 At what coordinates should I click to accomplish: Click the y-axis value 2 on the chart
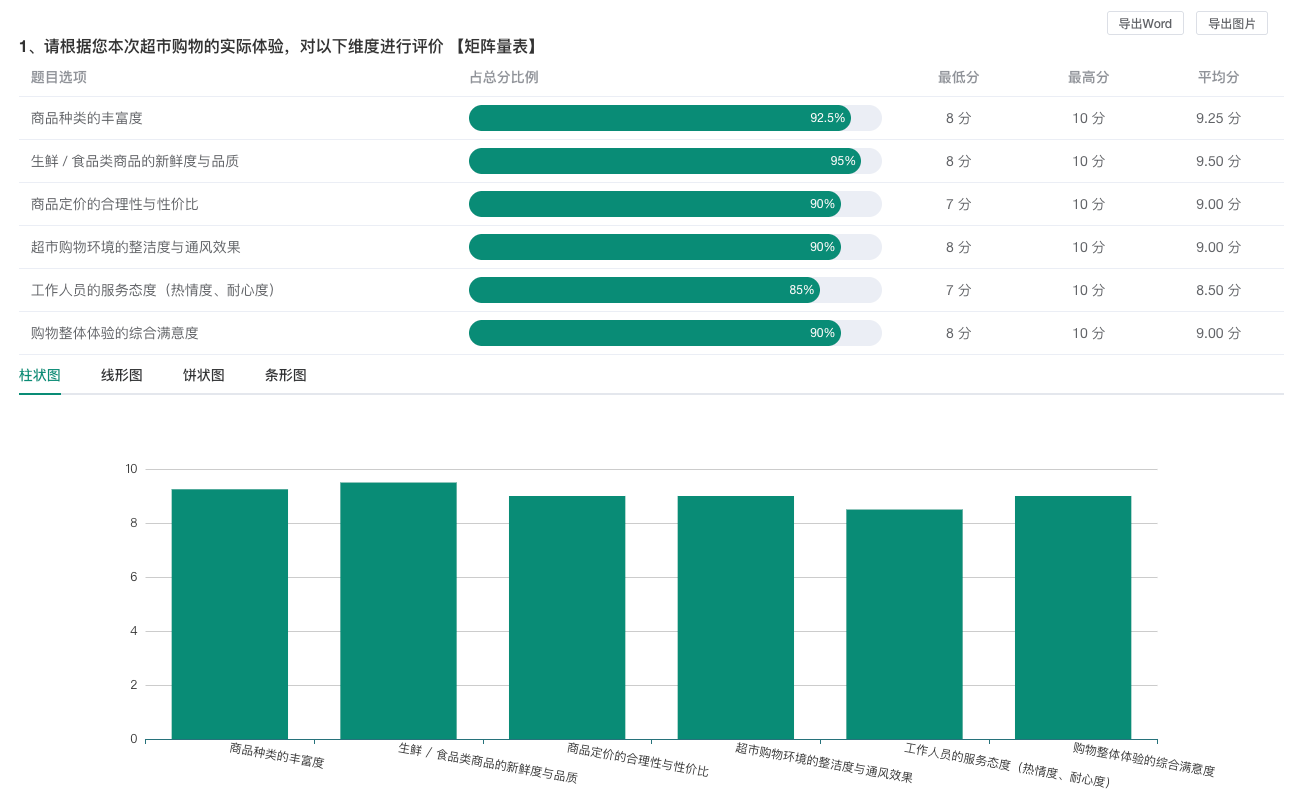click(134, 685)
